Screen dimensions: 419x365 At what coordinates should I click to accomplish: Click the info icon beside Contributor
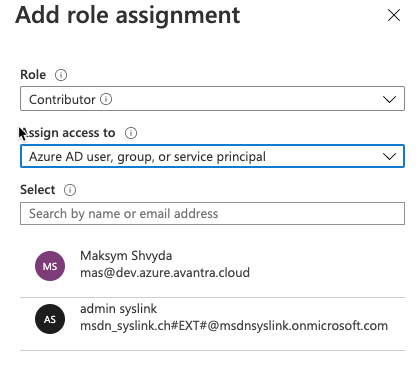pos(106,99)
